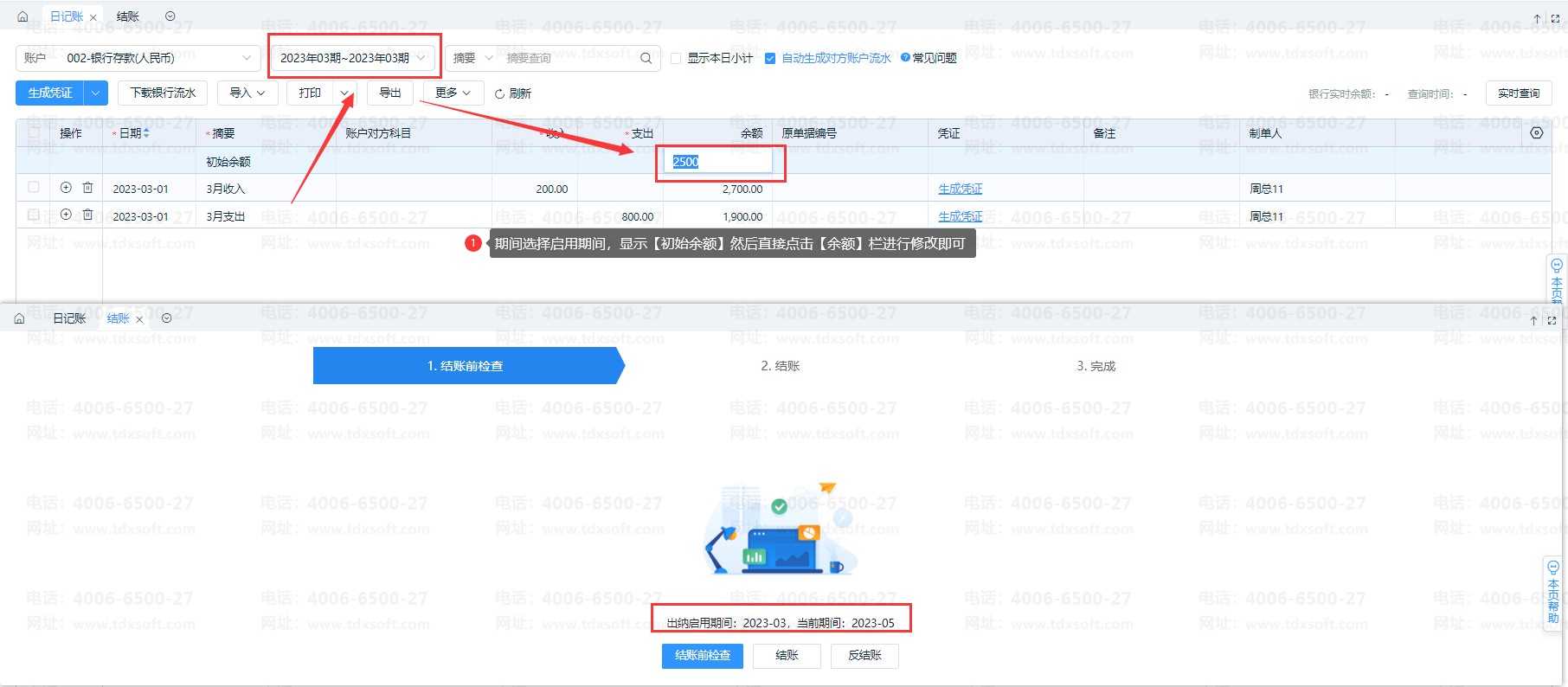Tick the checkbox for the 3月收入 row
Screen dimensions: 1568x687
point(34,188)
